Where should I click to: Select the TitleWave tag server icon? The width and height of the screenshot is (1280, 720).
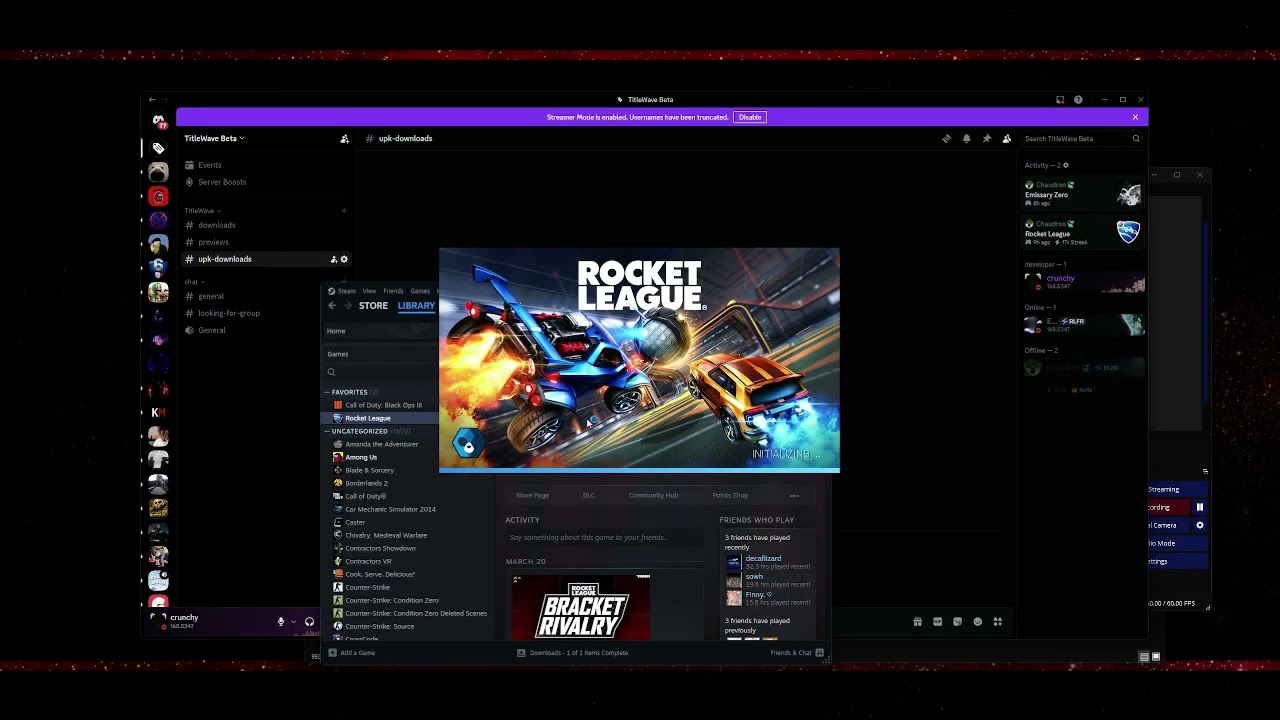tap(159, 148)
